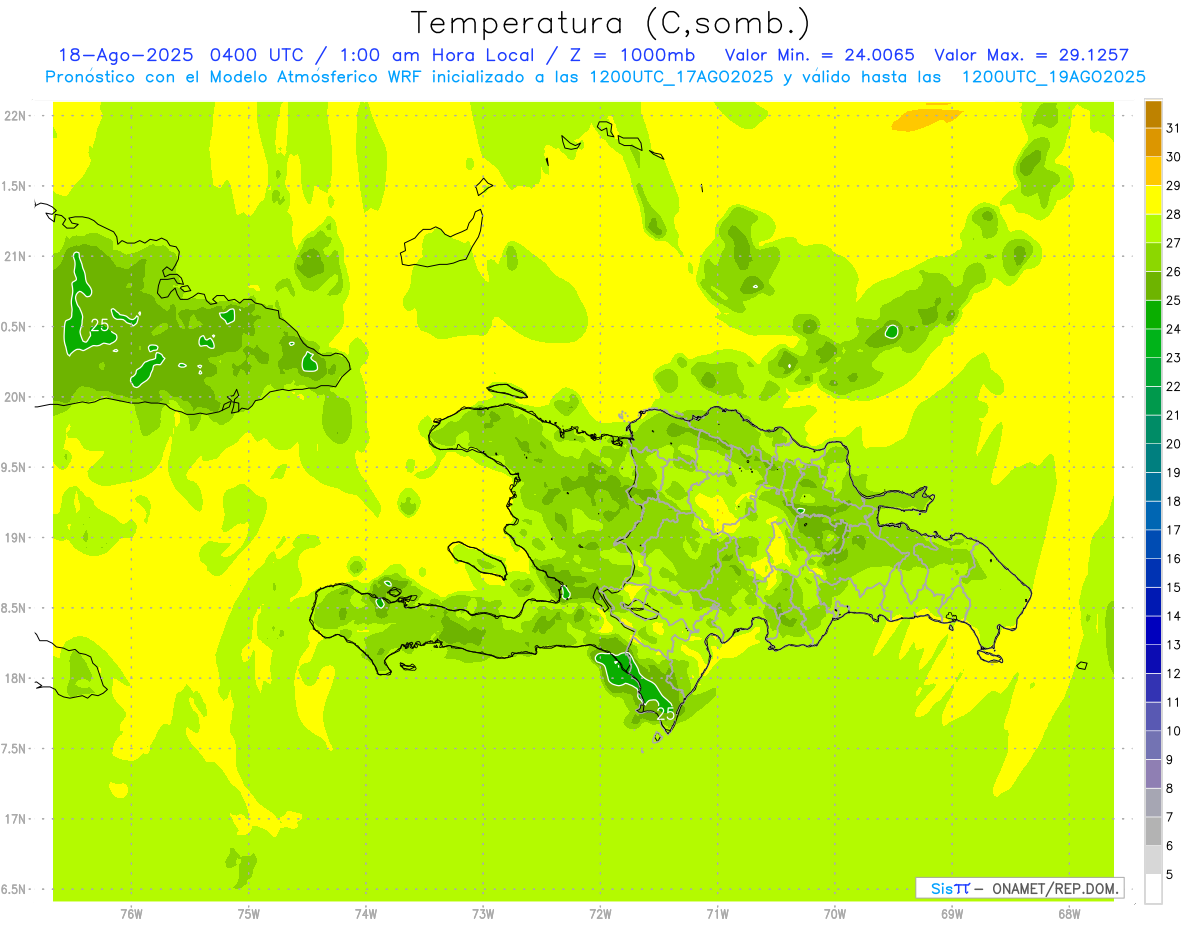This screenshot has height=927, width=1200.
Task: Click the 'Valor Min. = 24.0065' text
Action: pyautogui.click(x=819, y=55)
